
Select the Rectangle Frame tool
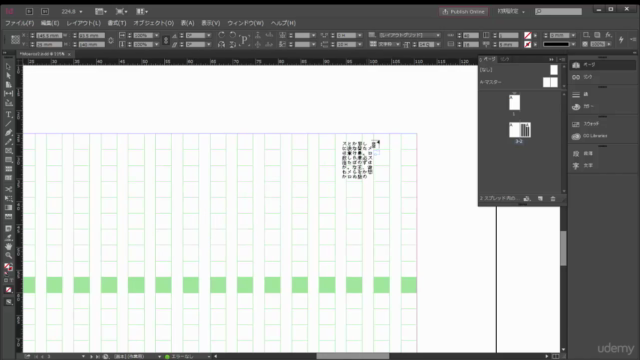(x=8, y=151)
